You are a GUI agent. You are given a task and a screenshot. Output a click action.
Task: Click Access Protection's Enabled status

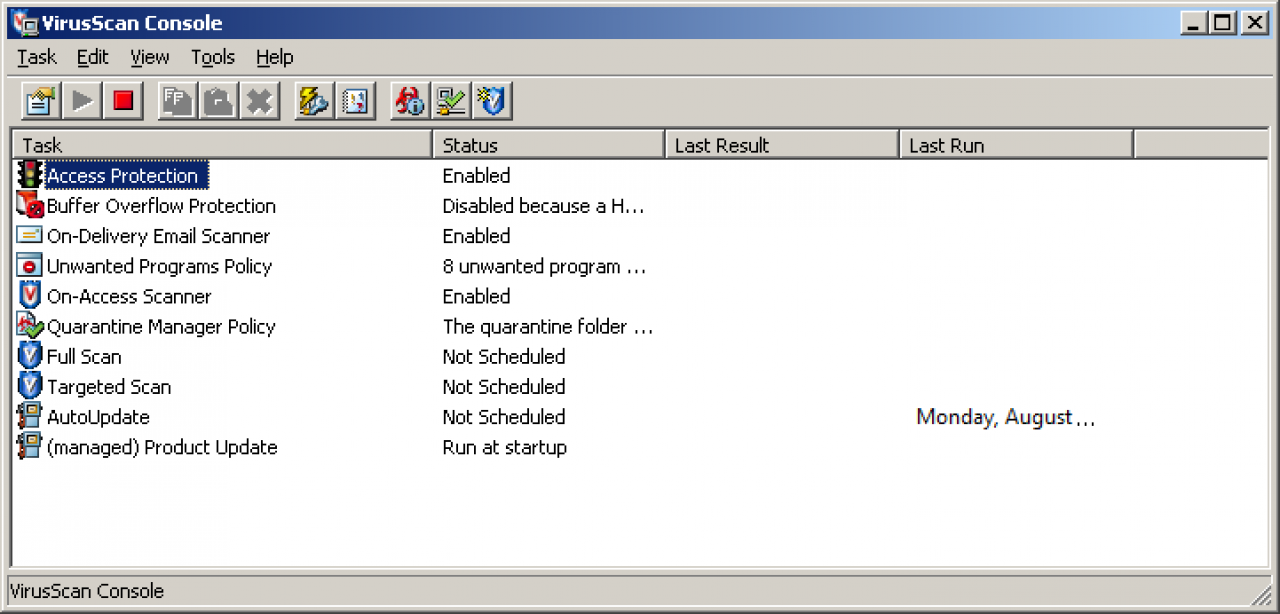476,176
